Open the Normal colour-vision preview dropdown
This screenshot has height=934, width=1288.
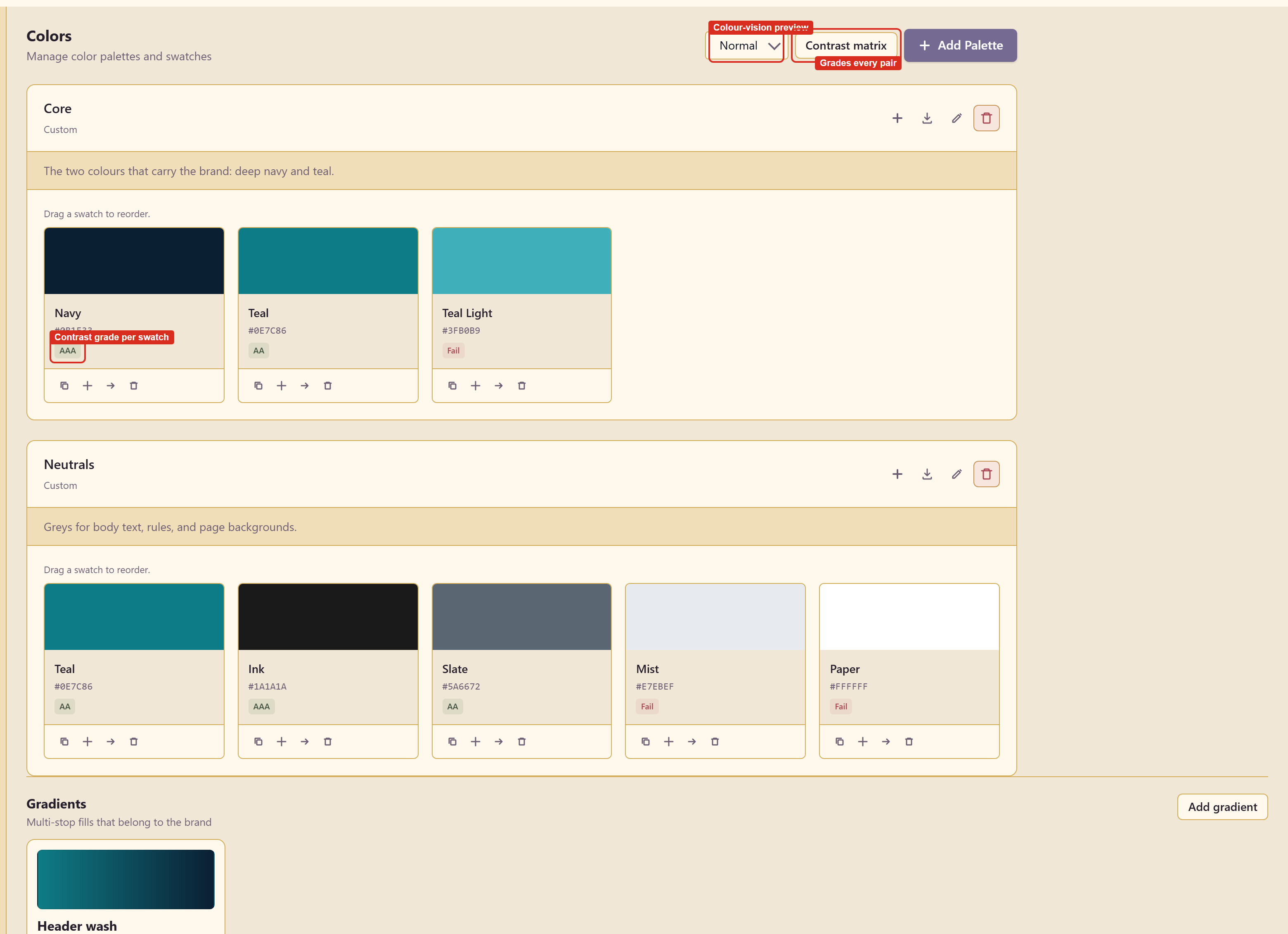click(746, 45)
